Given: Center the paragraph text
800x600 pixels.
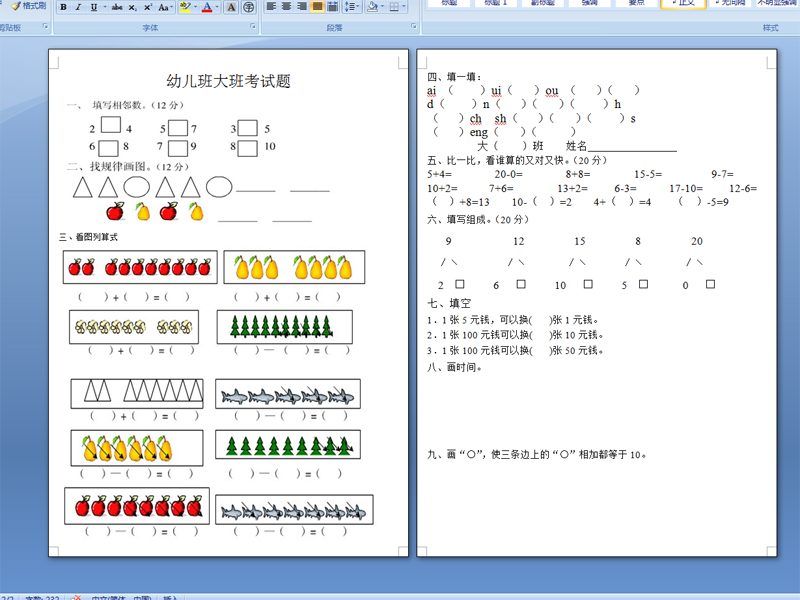Looking at the screenshot, I should pos(286,6).
